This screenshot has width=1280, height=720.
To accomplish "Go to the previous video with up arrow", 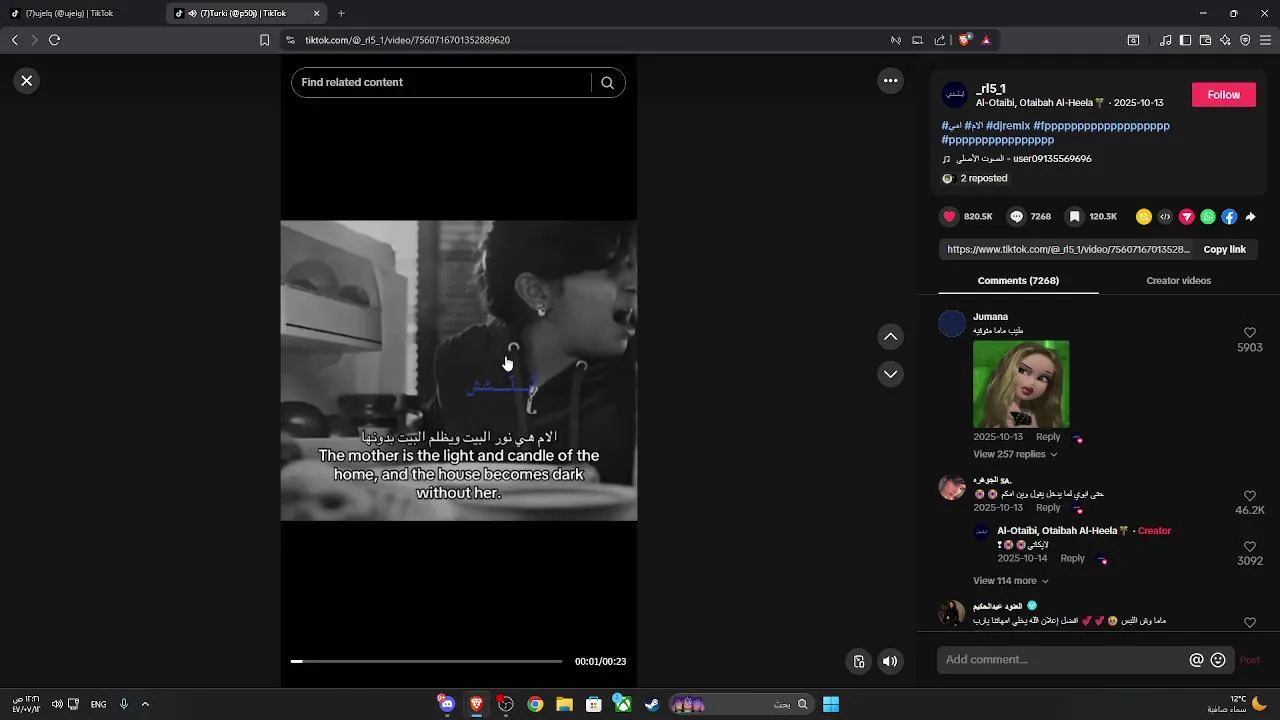I will click(890, 337).
